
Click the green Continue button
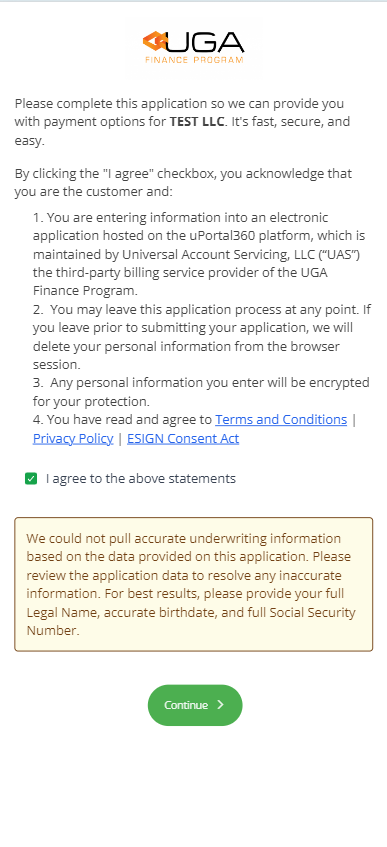(x=195, y=705)
